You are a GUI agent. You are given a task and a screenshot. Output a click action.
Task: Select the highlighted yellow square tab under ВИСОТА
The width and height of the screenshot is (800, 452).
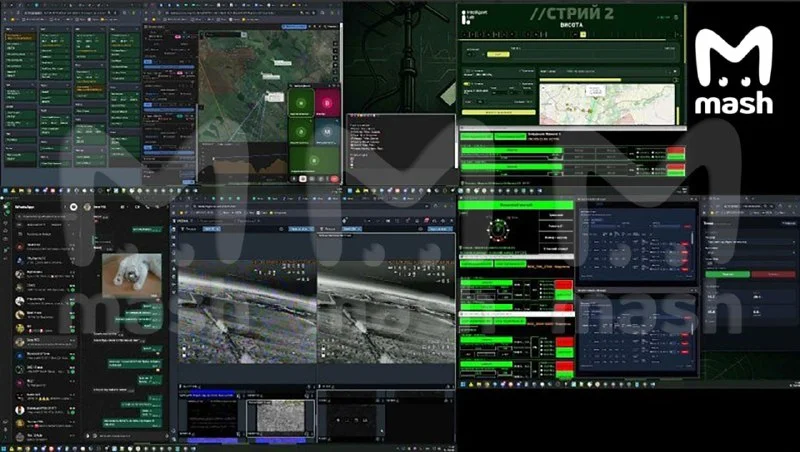coord(583,34)
